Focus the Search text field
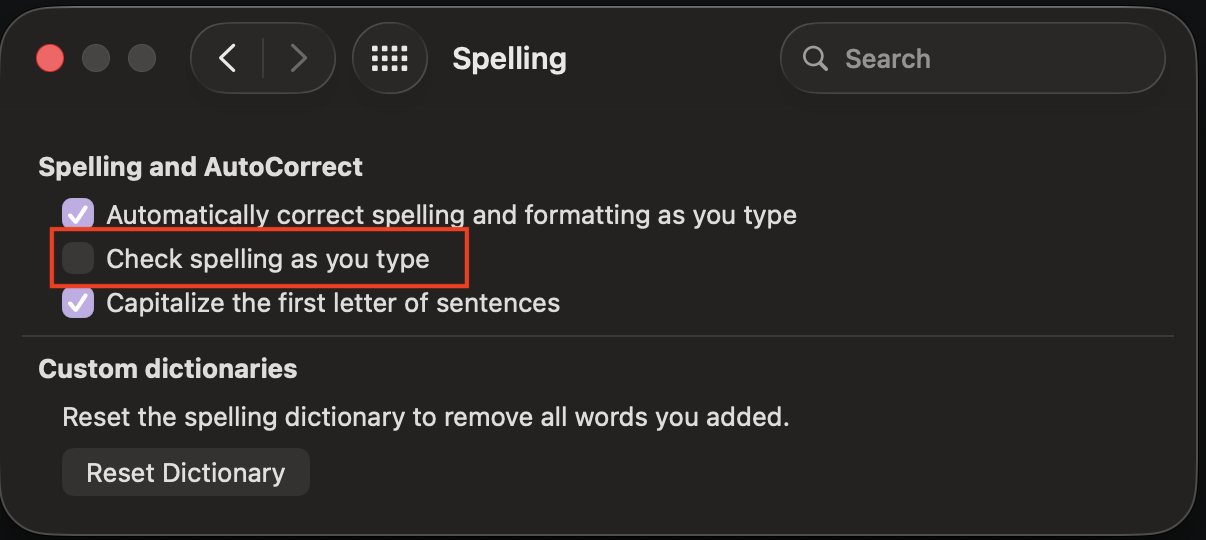 click(x=972, y=59)
